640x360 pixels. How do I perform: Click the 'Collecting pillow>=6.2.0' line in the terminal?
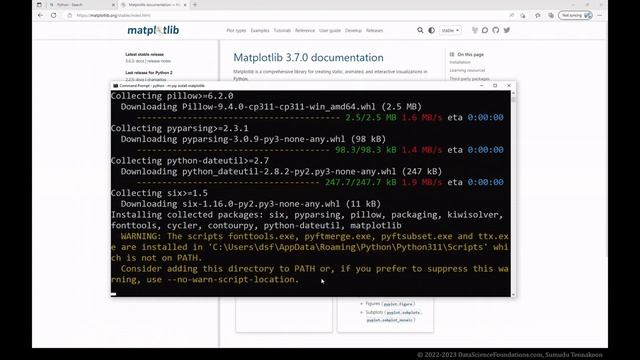tap(172, 96)
